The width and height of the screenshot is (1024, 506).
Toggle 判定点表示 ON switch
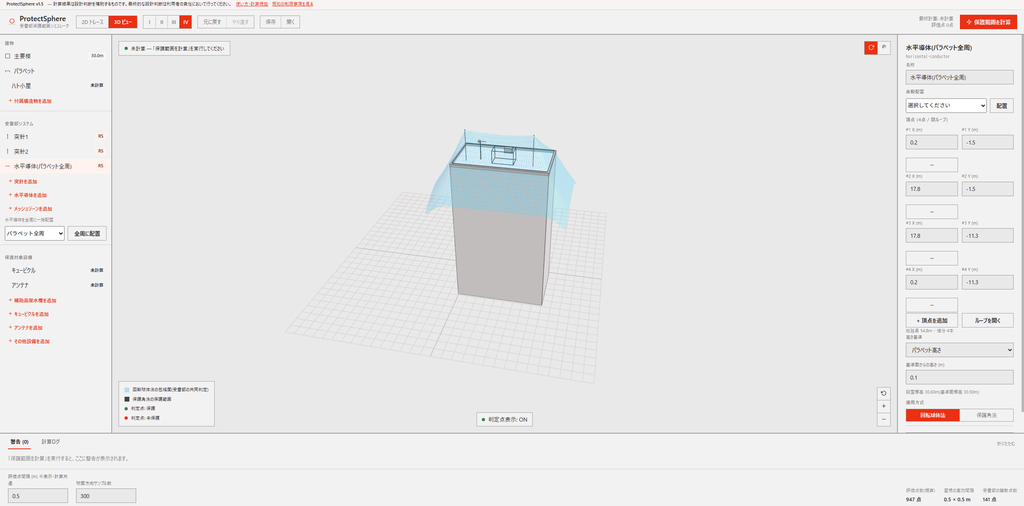point(504,420)
